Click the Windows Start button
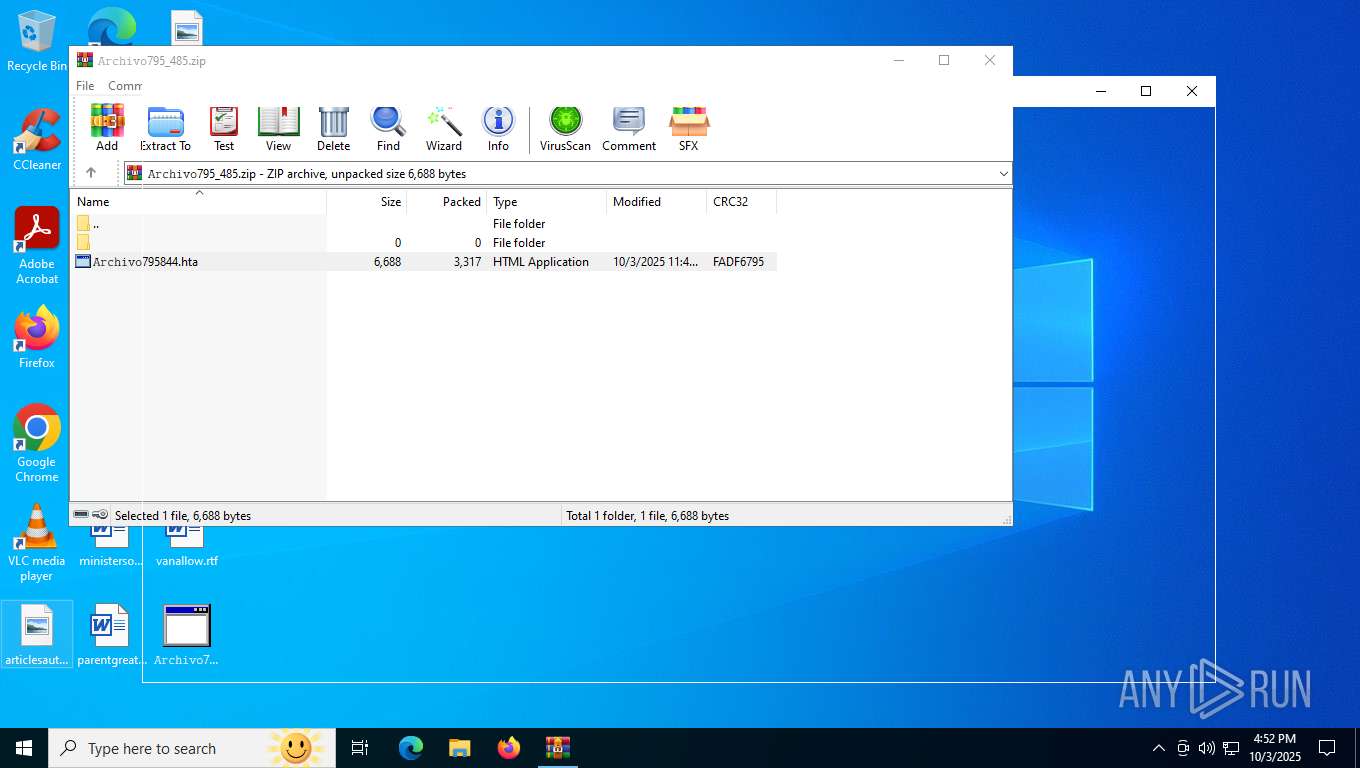 pyautogui.click(x=23, y=748)
